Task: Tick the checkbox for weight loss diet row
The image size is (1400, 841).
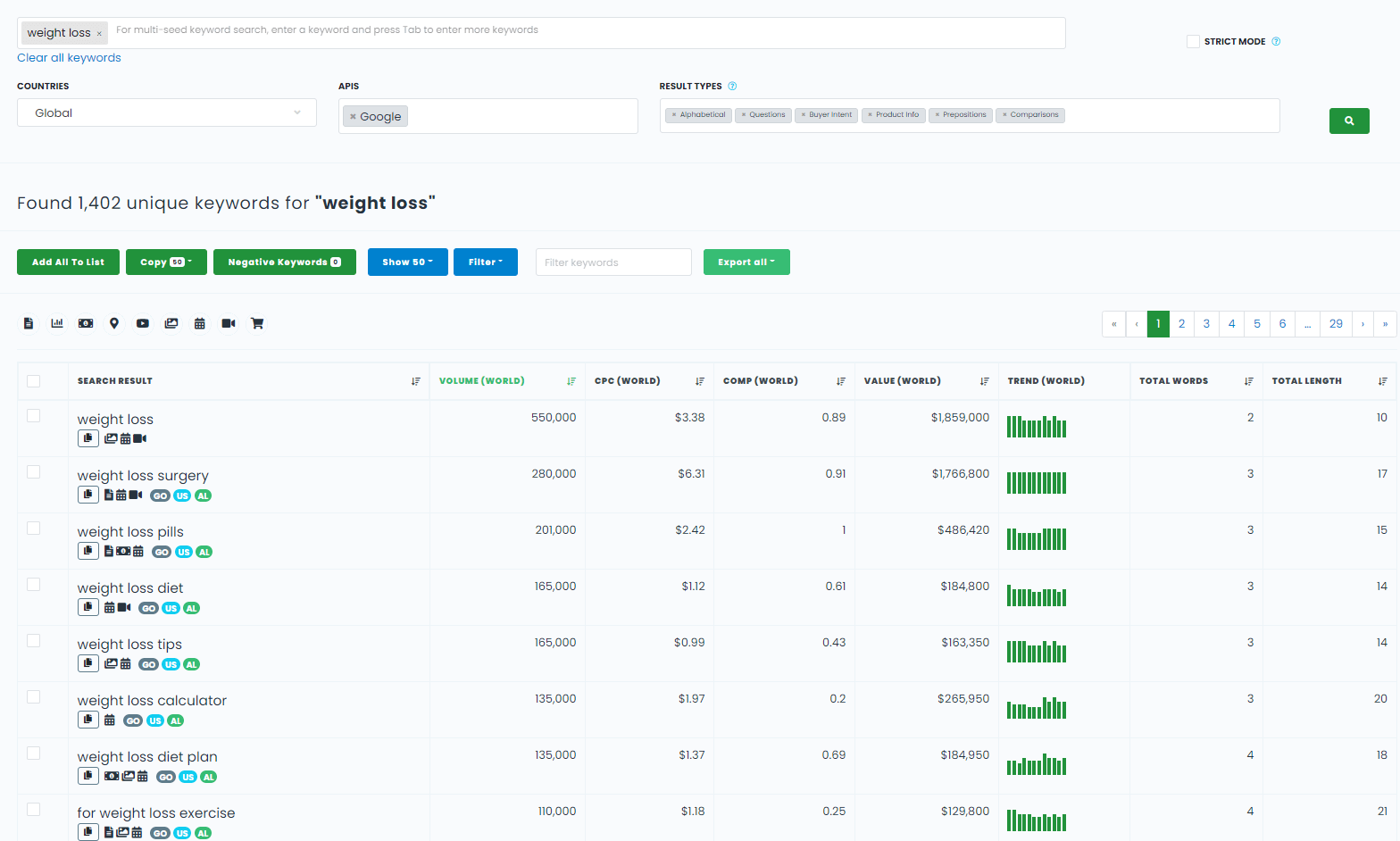Action: pyautogui.click(x=34, y=584)
